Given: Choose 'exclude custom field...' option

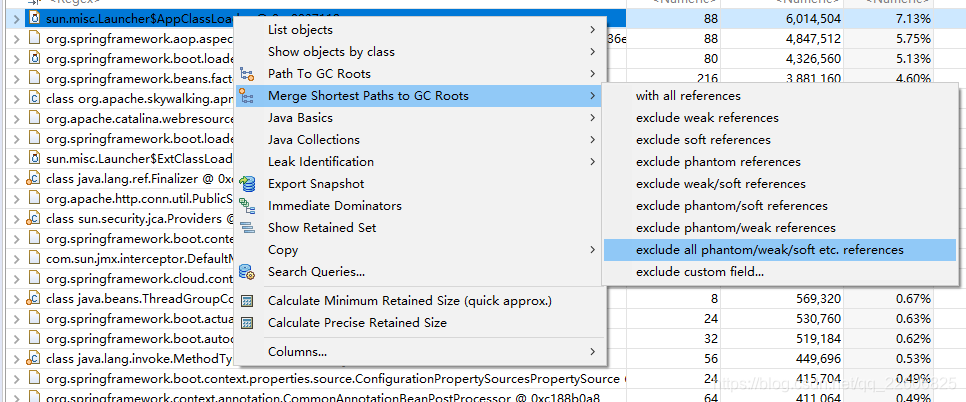Looking at the screenshot, I should [780, 272].
